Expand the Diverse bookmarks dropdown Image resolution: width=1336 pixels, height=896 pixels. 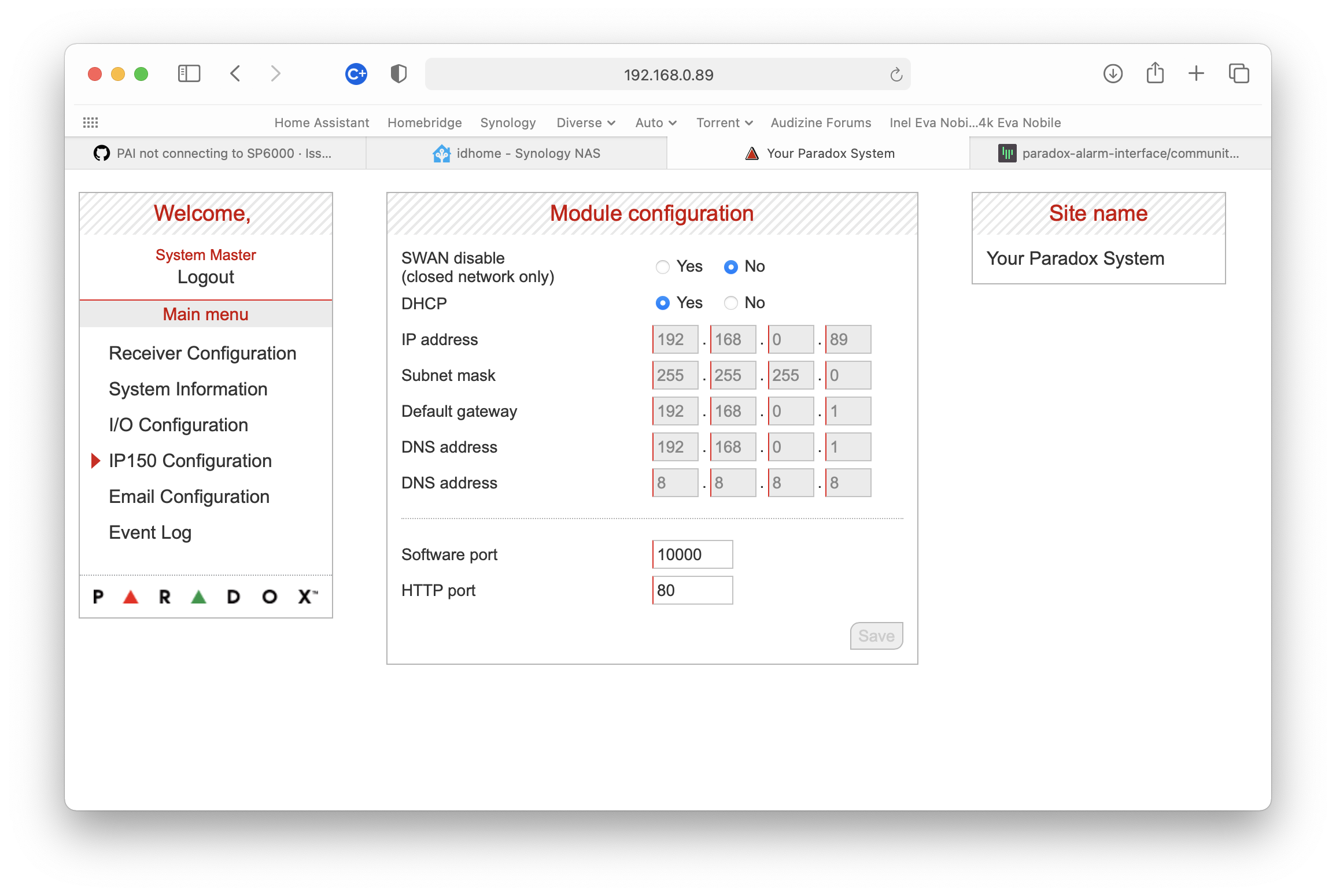(x=585, y=123)
